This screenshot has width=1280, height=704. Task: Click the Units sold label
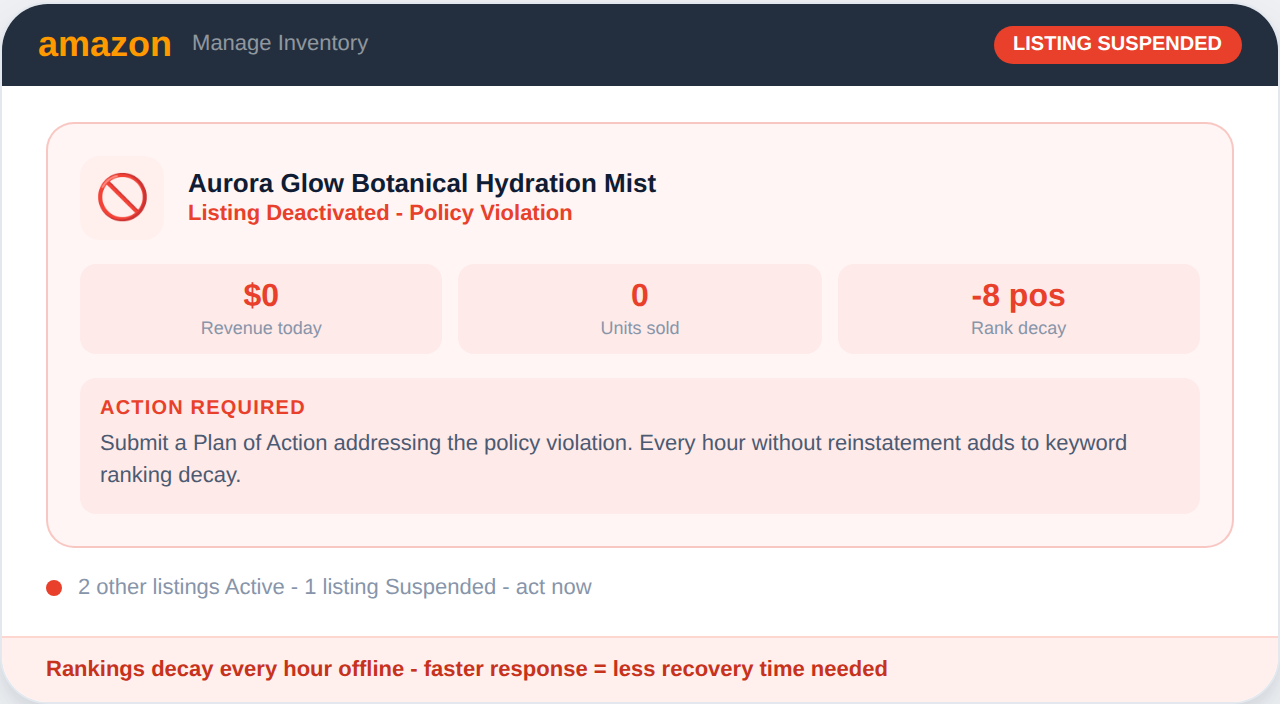pos(640,328)
